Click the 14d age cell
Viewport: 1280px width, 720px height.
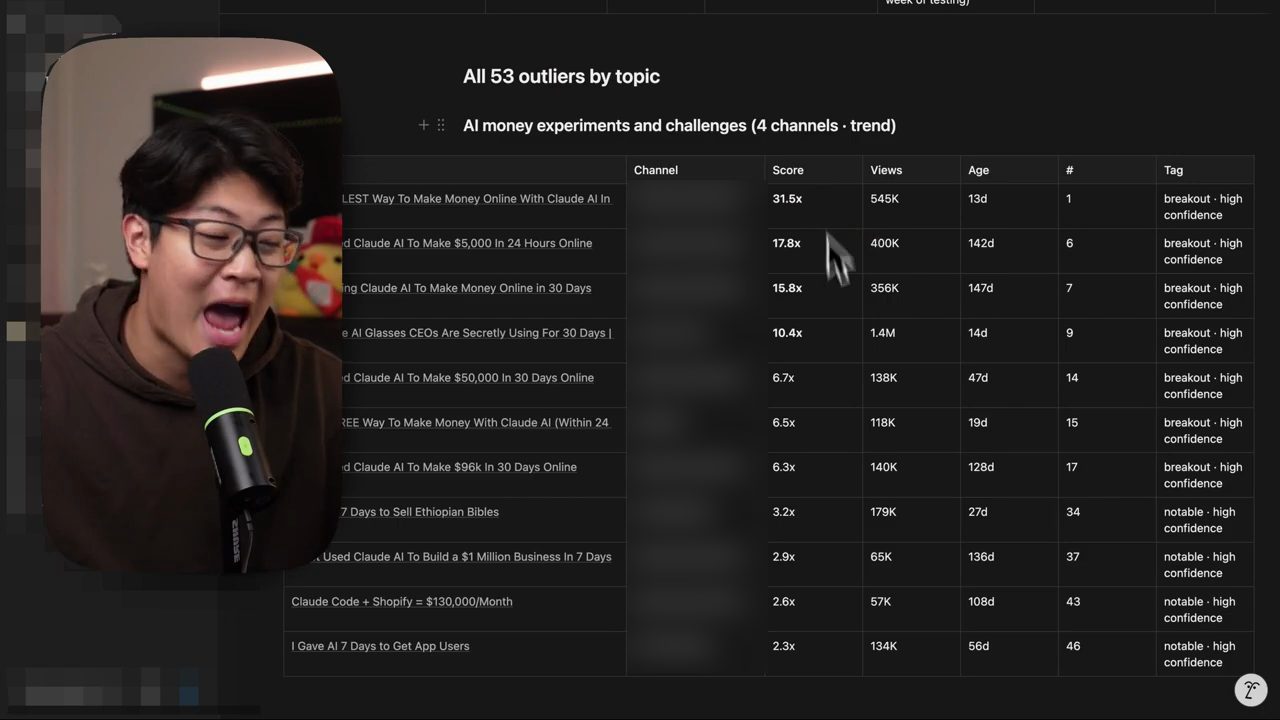tap(1009, 341)
